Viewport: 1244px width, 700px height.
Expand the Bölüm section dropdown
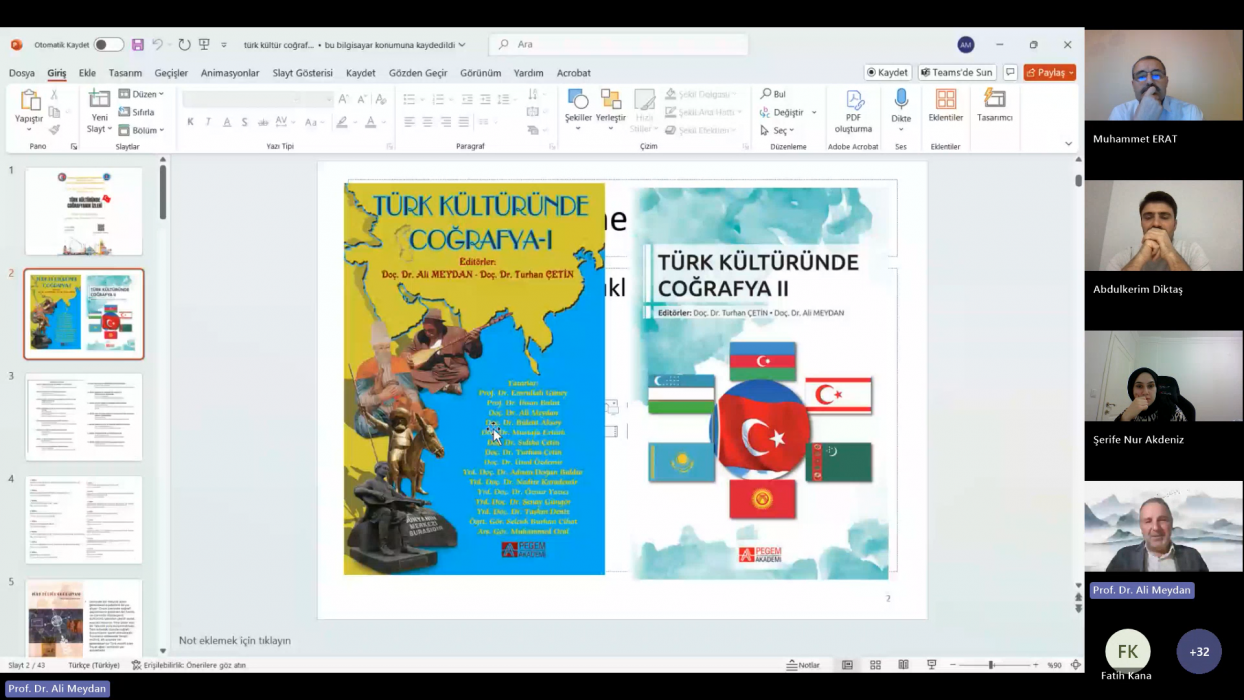point(141,130)
